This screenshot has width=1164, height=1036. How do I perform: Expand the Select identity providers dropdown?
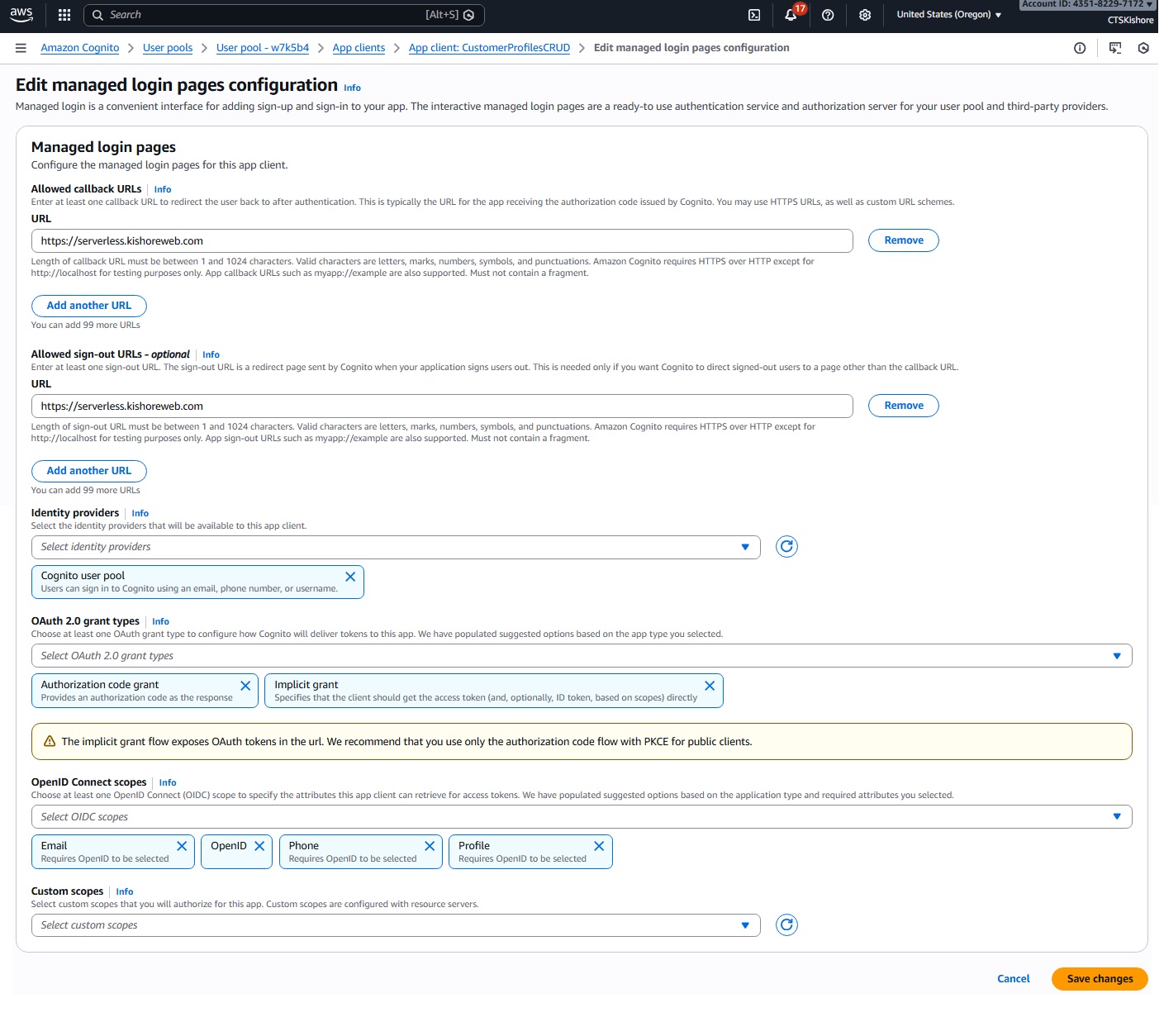pyautogui.click(x=395, y=547)
